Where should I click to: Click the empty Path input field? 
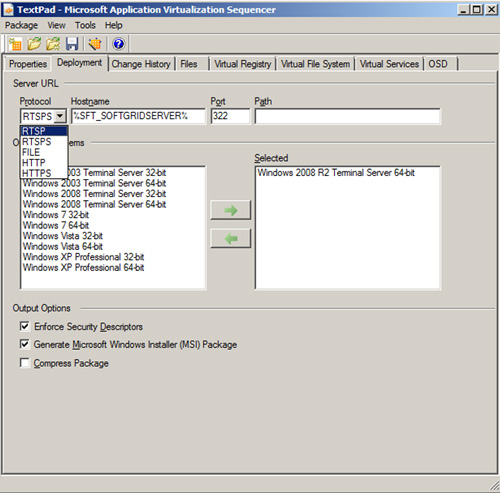(348, 116)
